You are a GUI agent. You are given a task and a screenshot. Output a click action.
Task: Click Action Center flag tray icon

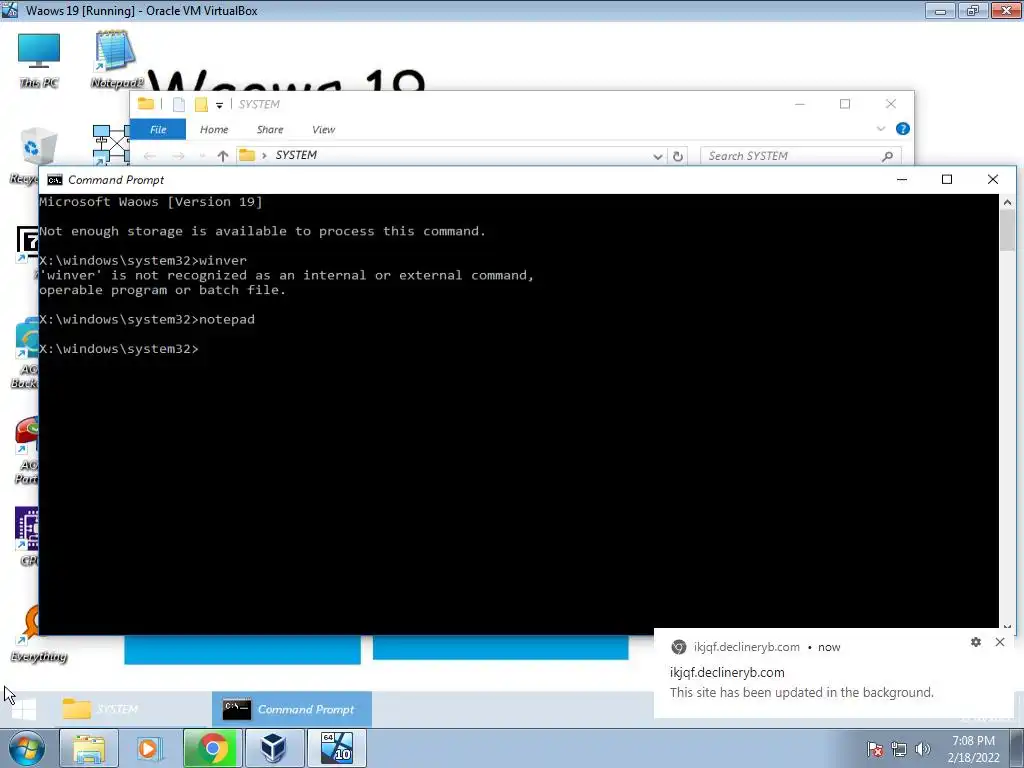click(875, 749)
